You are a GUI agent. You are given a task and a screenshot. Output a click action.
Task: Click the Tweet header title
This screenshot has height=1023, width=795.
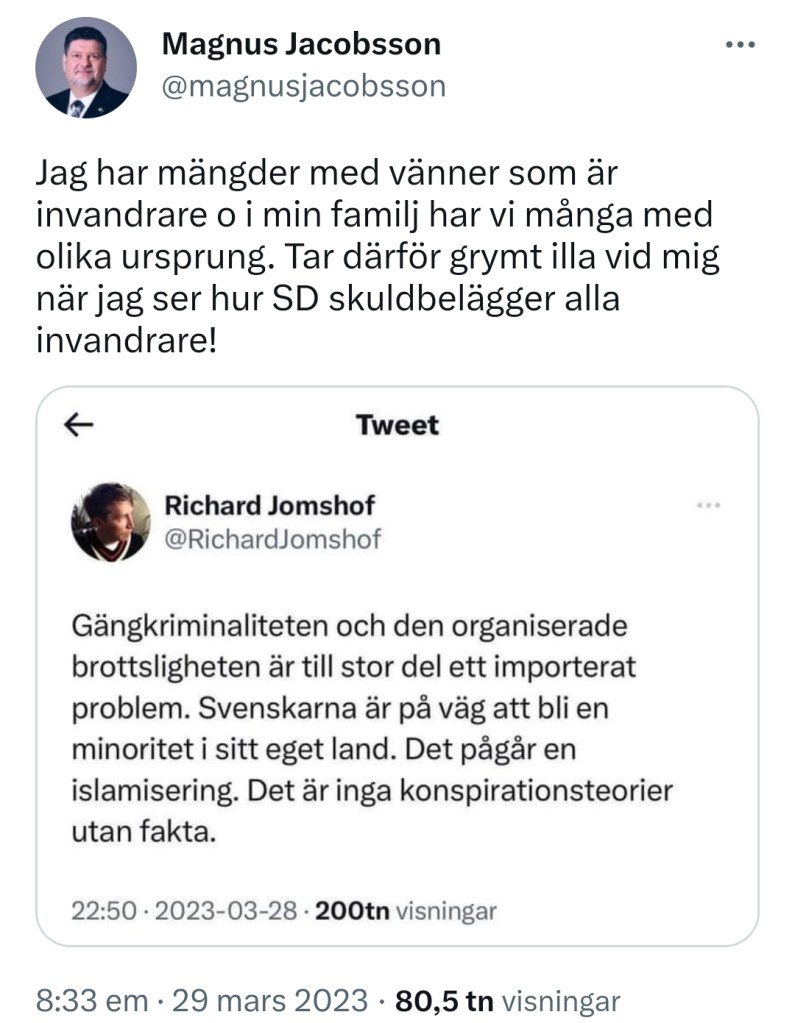point(397,425)
